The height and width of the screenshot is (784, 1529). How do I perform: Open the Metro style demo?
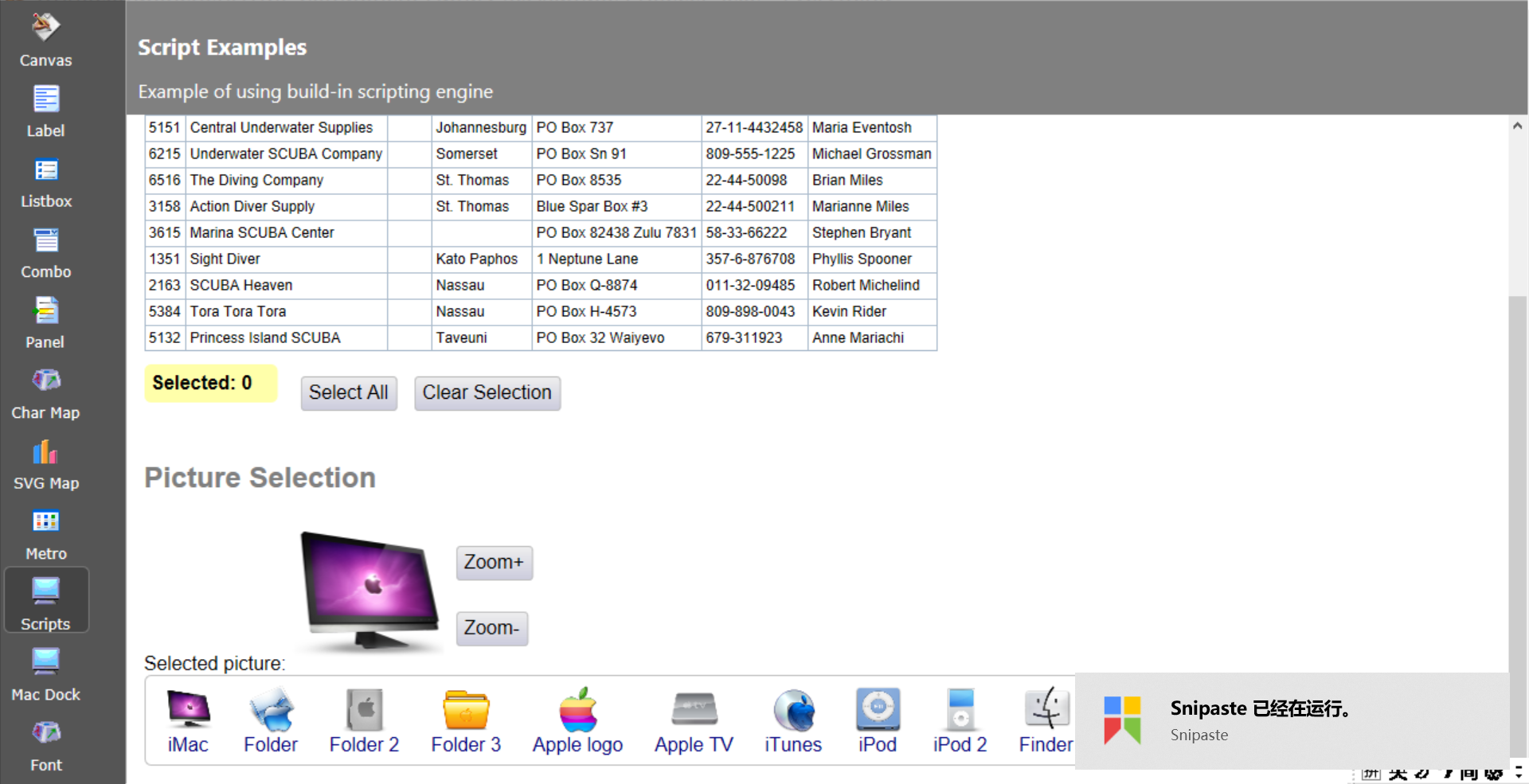click(45, 532)
